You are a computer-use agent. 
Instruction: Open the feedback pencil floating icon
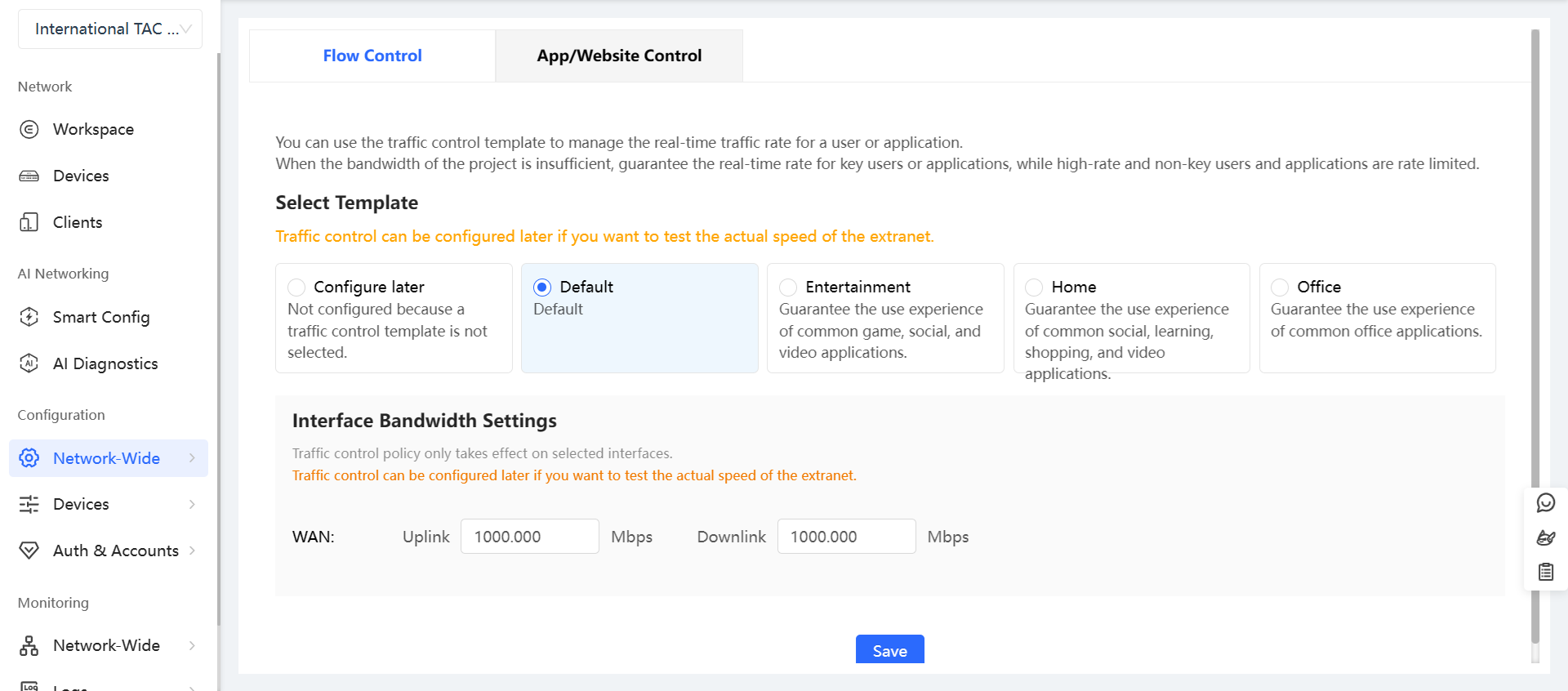[1546, 537]
